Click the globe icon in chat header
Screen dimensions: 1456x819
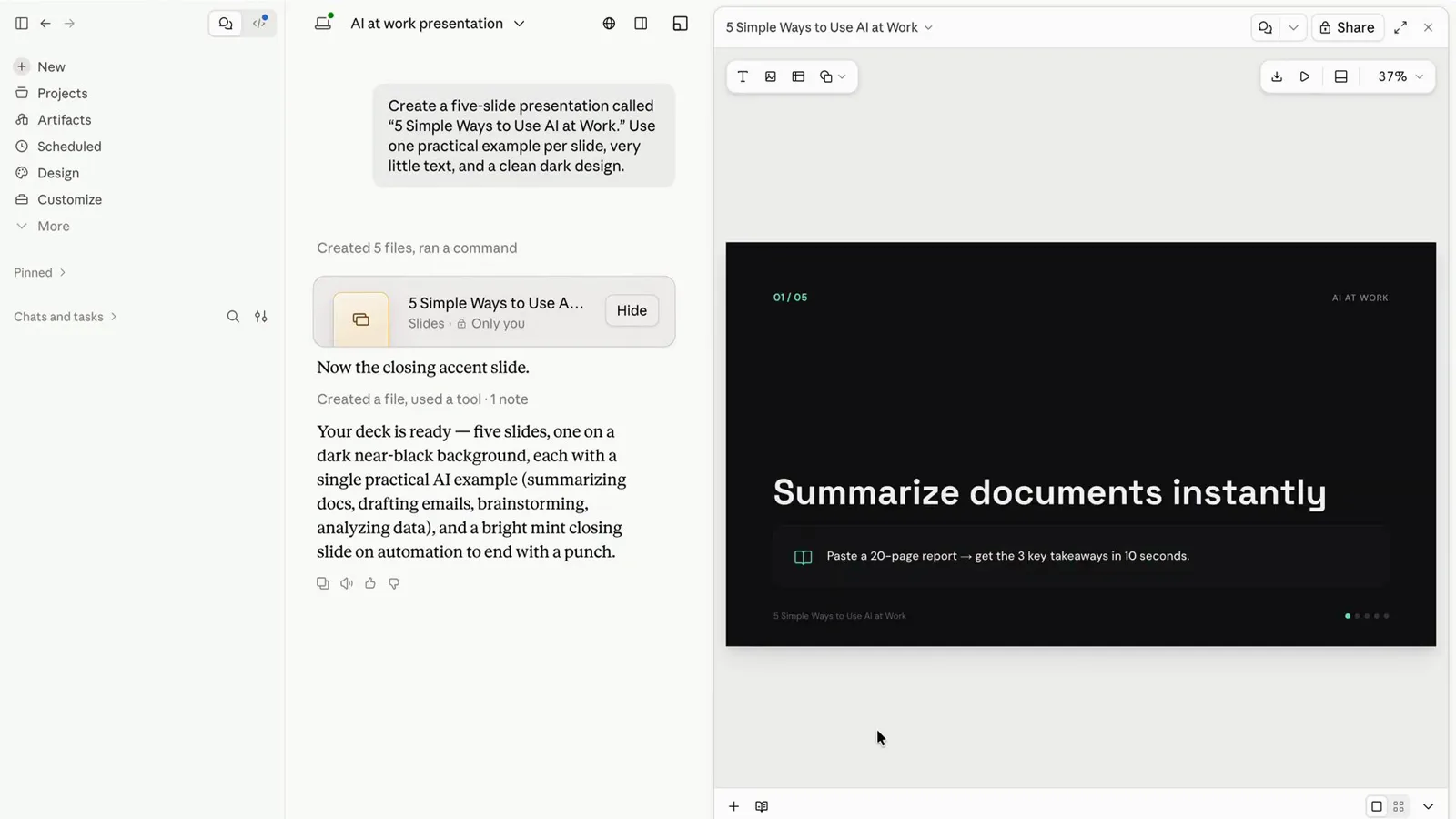tap(609, 24)
